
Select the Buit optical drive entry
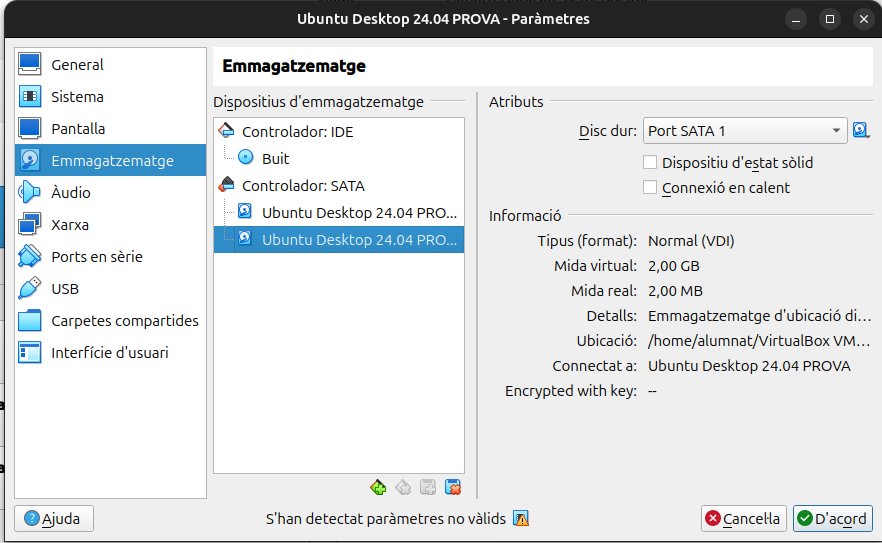(275, 158)
